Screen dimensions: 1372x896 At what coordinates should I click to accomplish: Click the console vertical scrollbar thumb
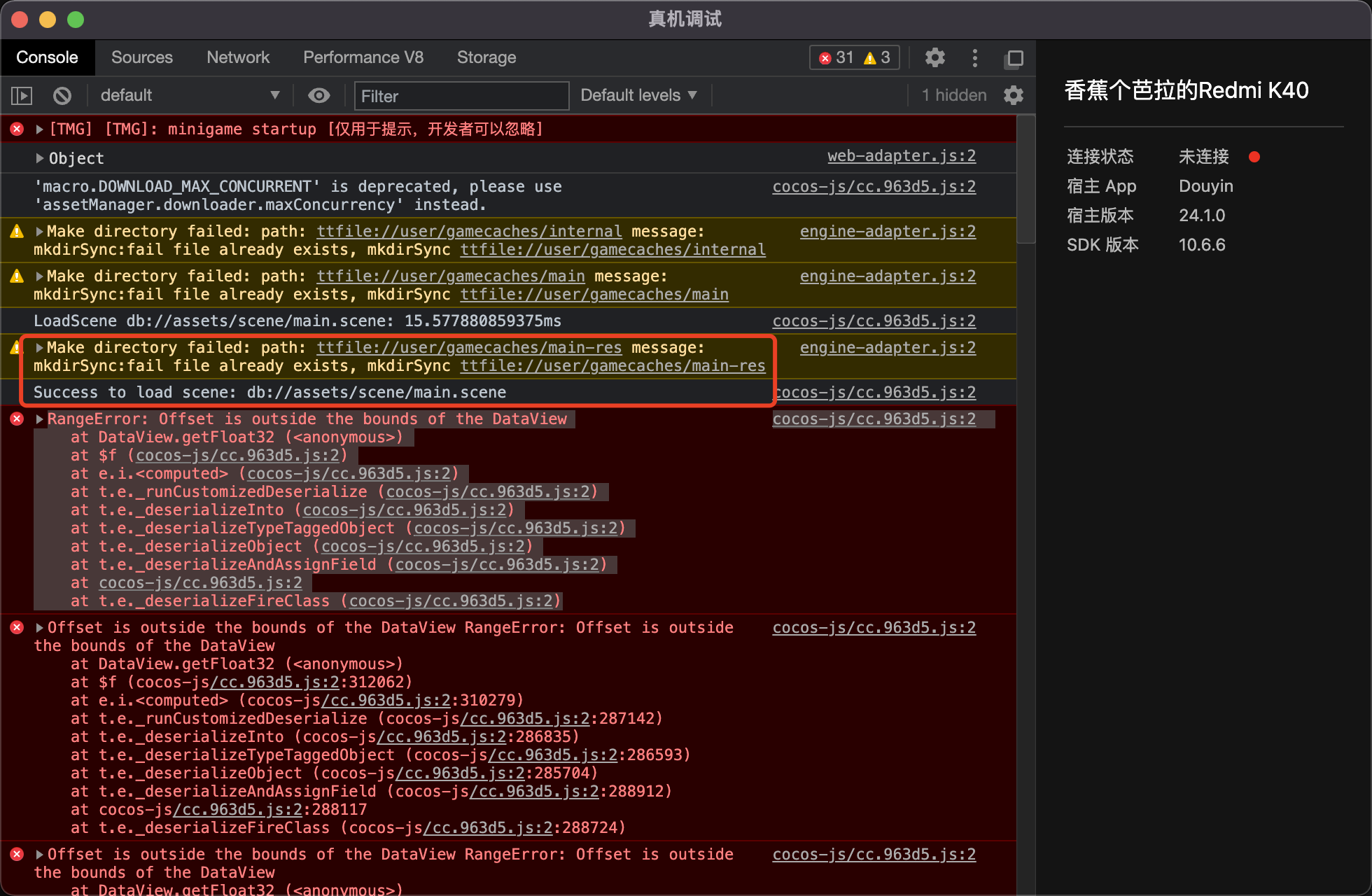click(x=1025, y=179)
